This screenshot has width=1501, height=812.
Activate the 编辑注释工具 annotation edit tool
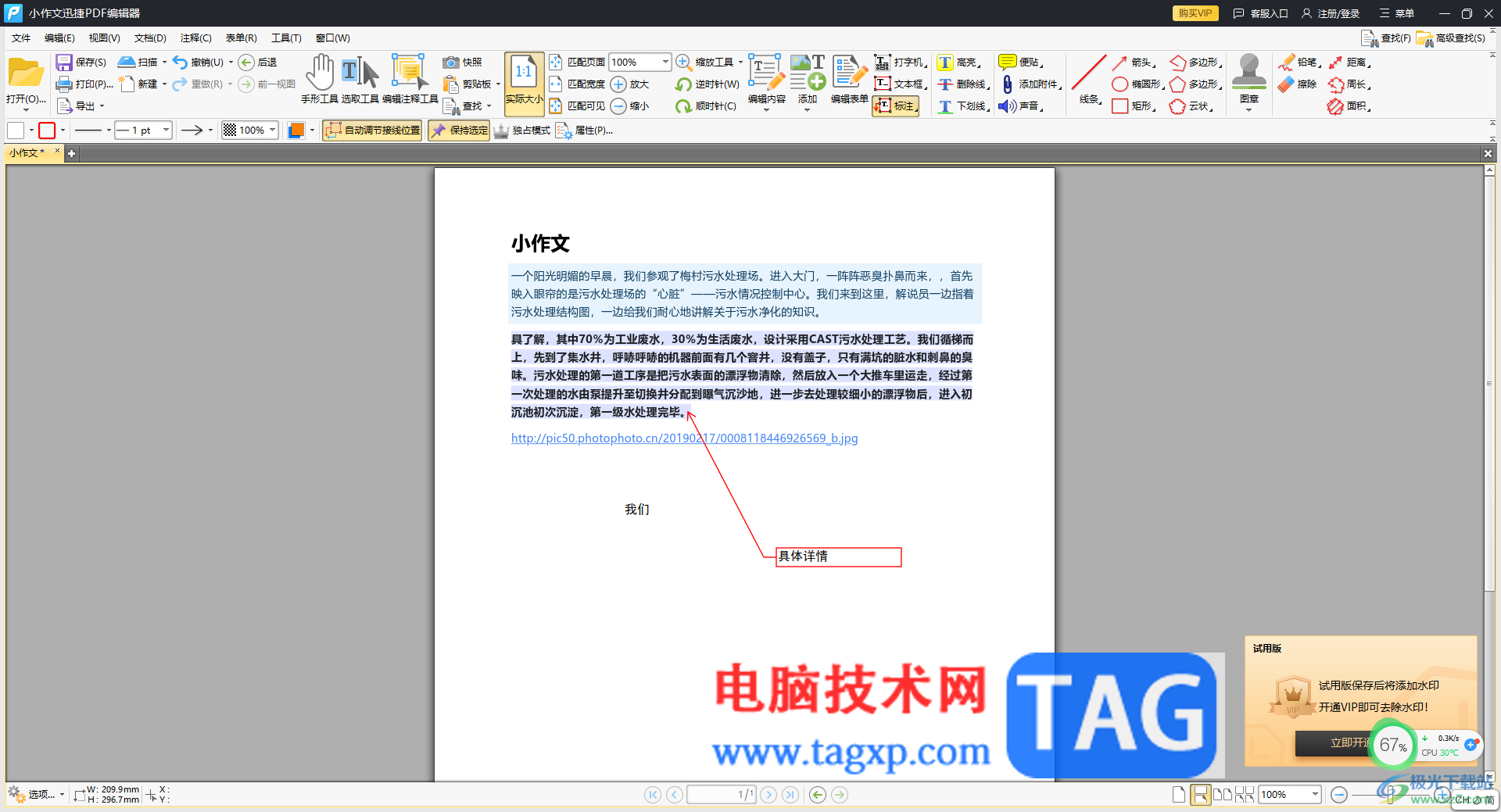coord(410,80)
